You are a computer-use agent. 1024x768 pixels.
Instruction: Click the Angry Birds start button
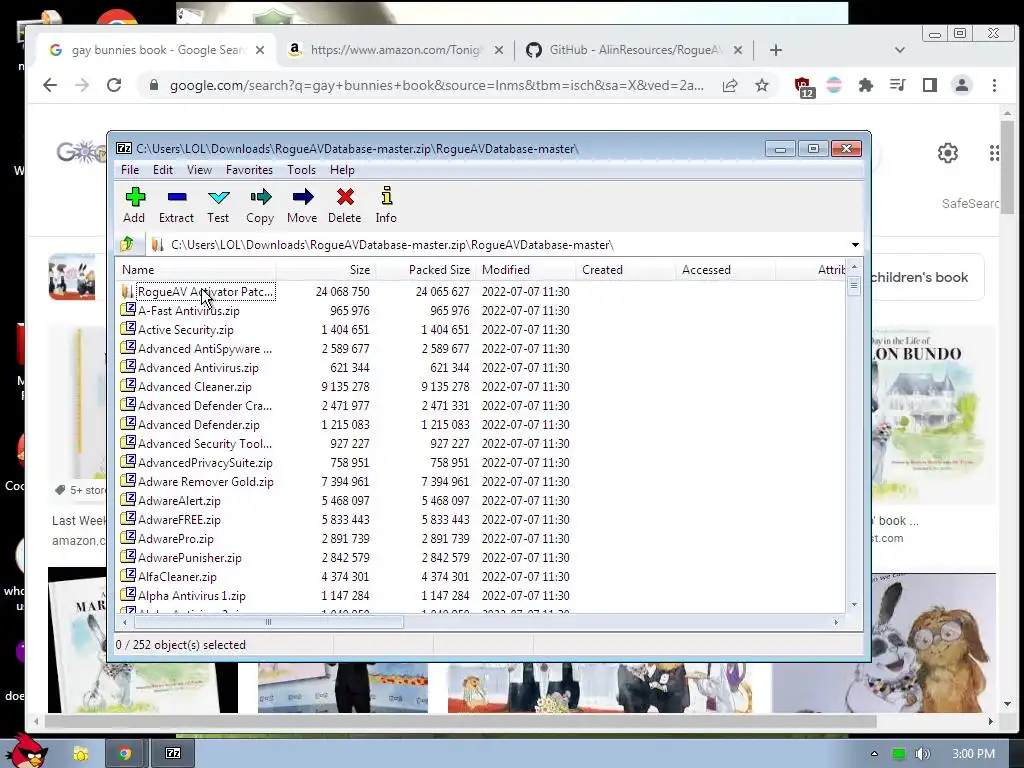pyautogui.click(x=27, y=750)
